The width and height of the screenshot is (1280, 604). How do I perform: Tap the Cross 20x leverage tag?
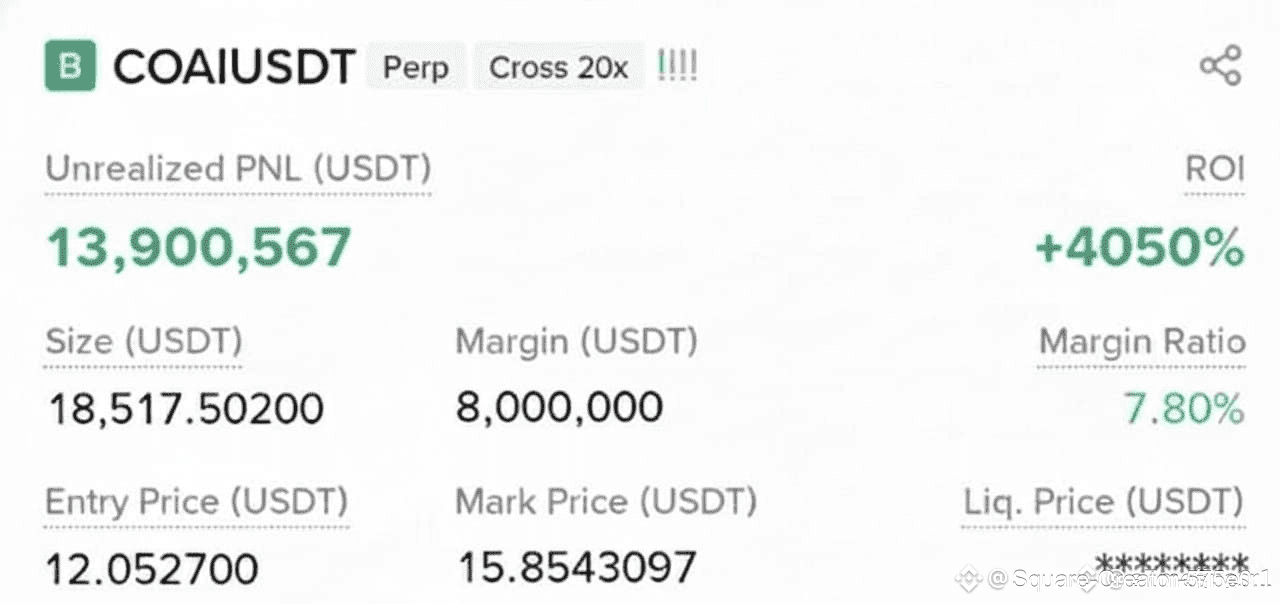558,68
